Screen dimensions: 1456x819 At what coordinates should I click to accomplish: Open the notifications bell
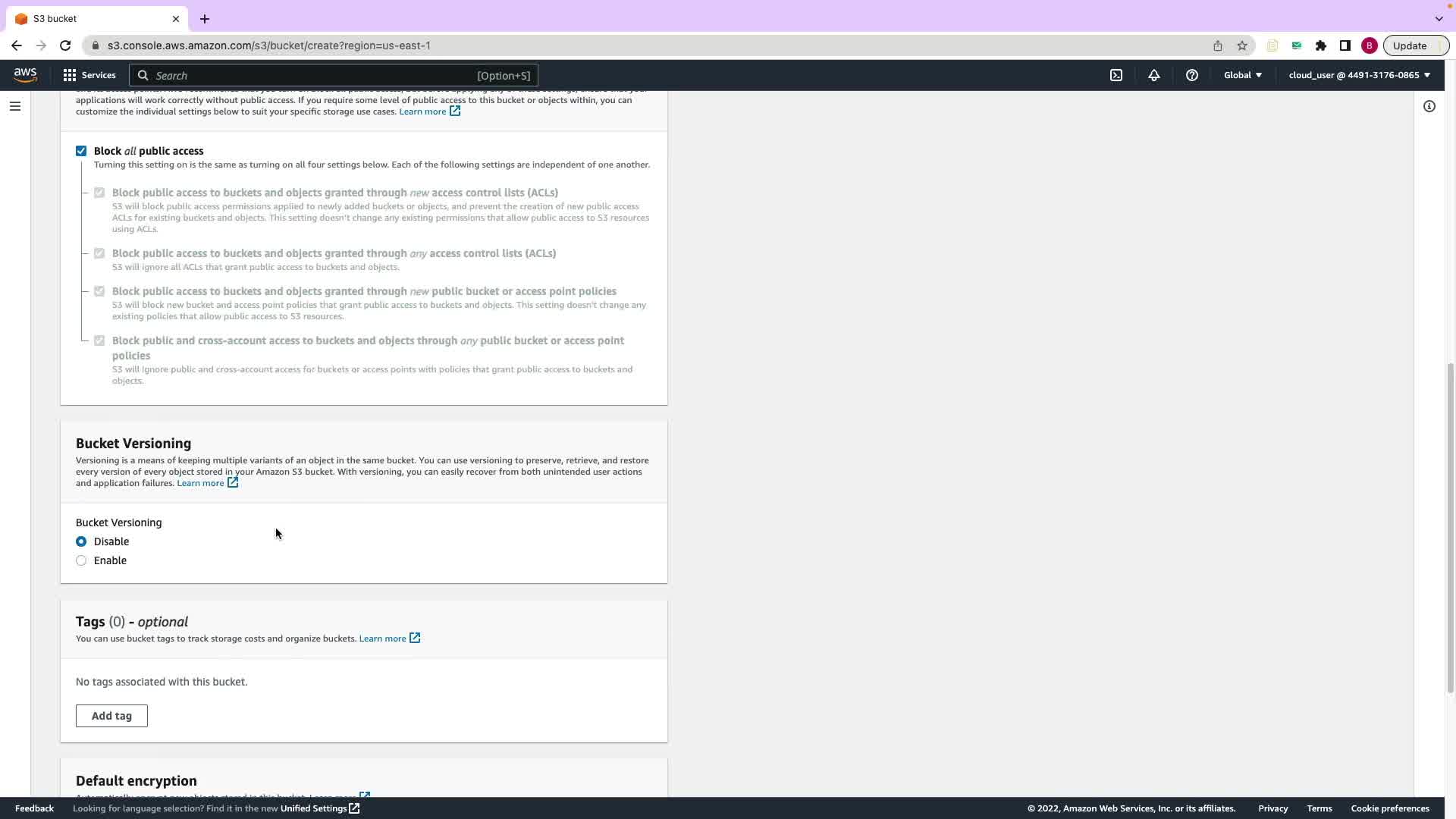pos(1153,75)
